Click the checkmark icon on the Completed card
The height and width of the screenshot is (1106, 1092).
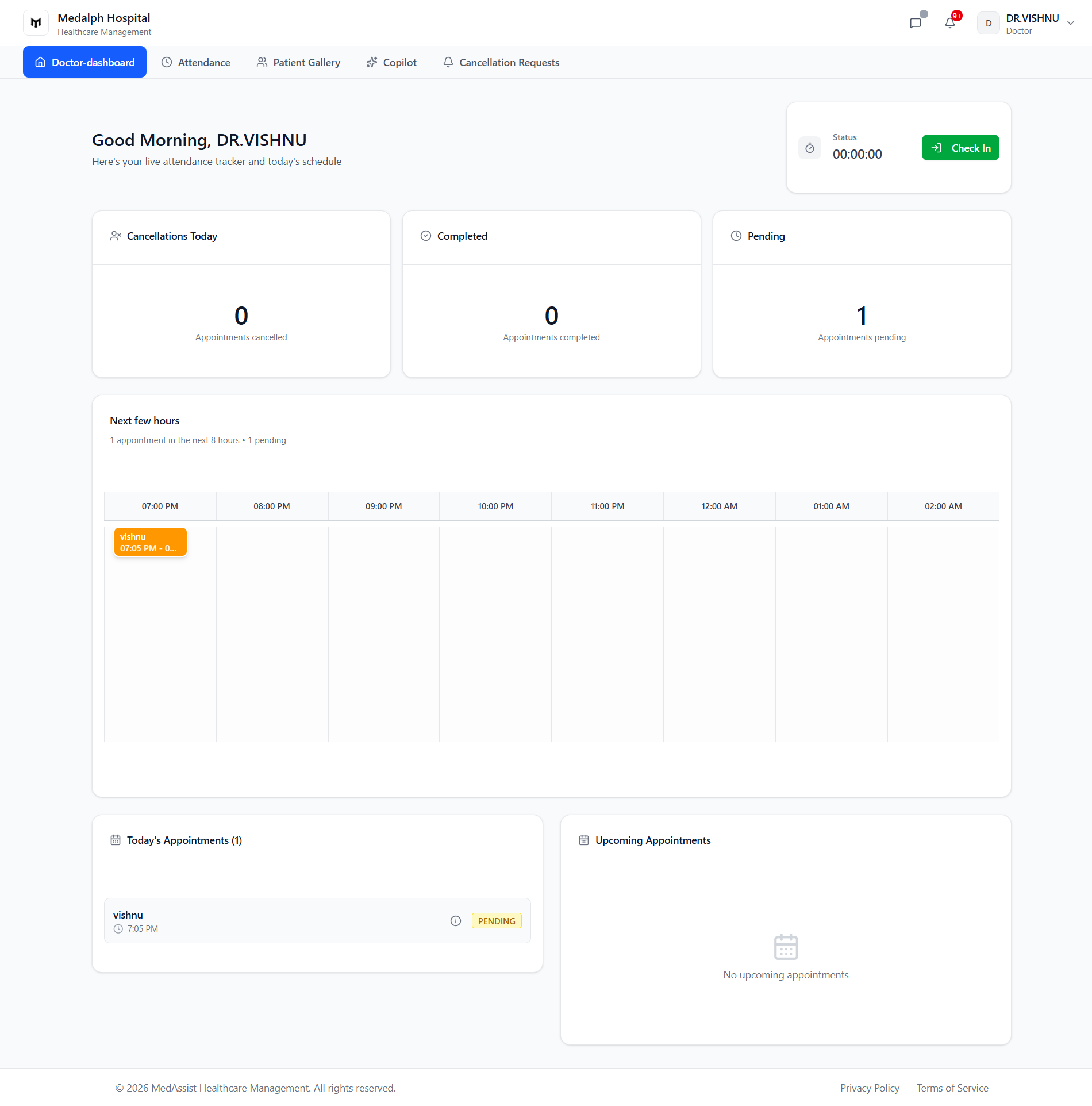pos(425,236)
